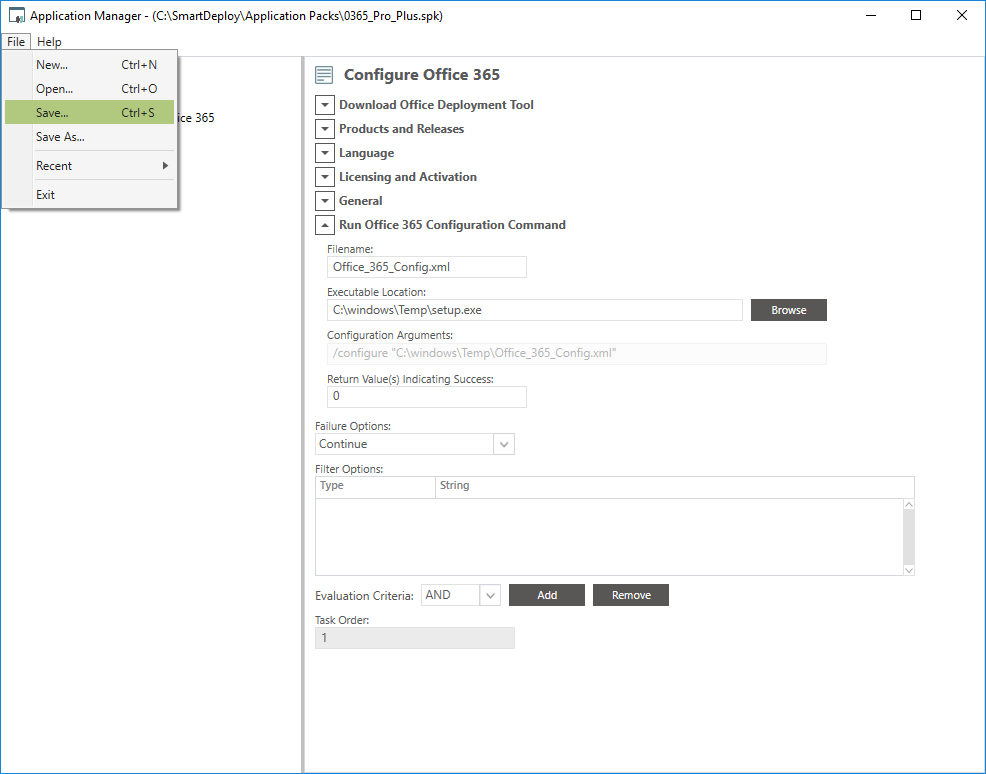The height and width of the screenshot is (774, 986).
Task: Click the Remove filter button
Action: coord(631,595)
